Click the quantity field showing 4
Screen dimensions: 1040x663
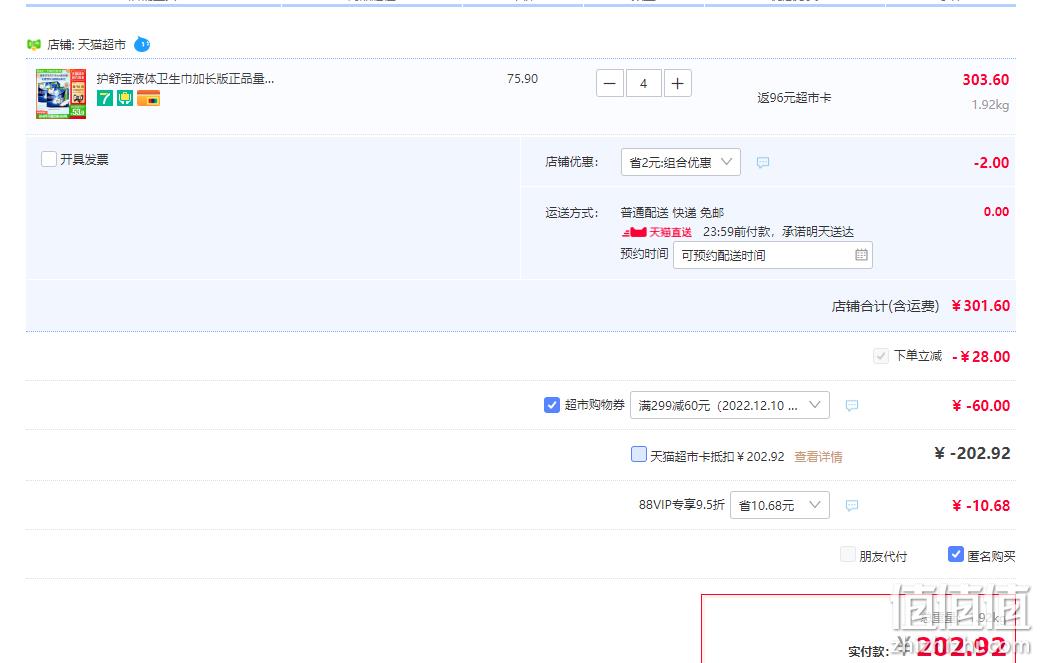[x=643, y=84]
